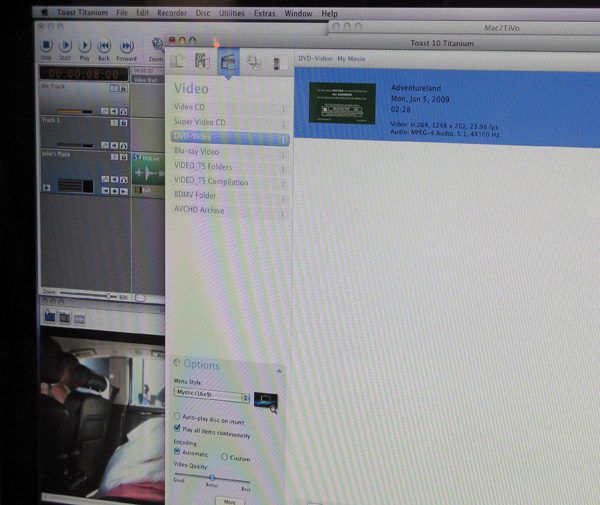
Task: Open the Toast Titanium application menu
Action: click(82, 12)
